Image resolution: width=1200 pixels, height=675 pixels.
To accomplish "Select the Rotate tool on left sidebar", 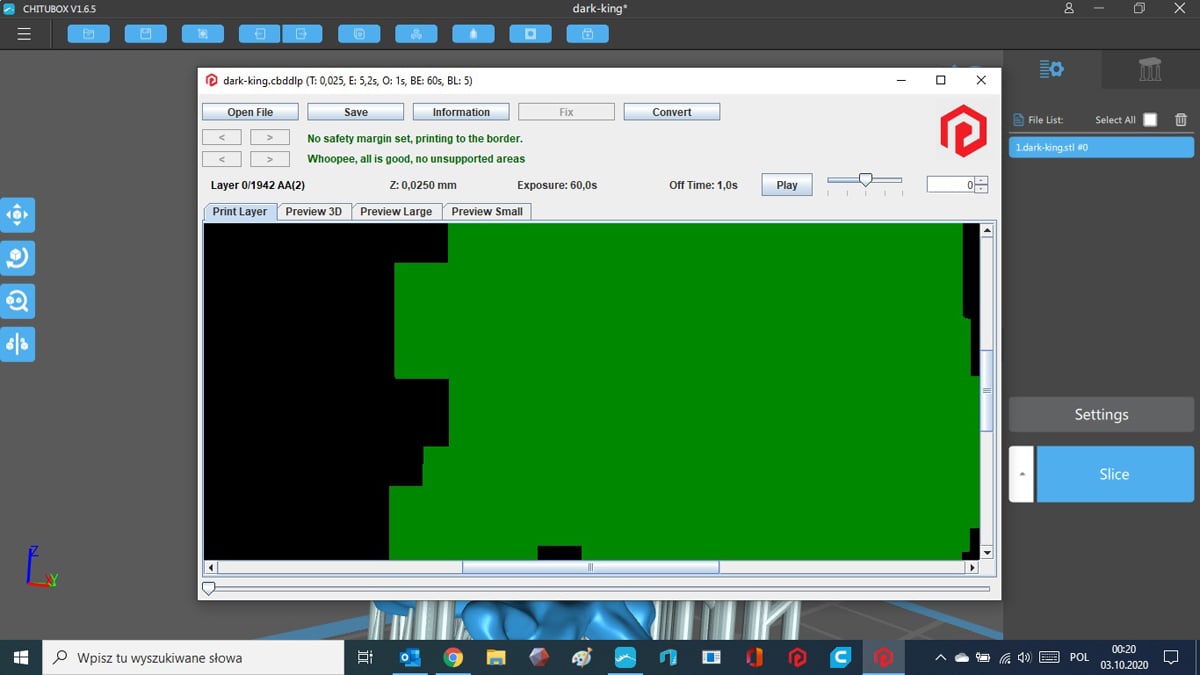I will (x=18, y=258).
